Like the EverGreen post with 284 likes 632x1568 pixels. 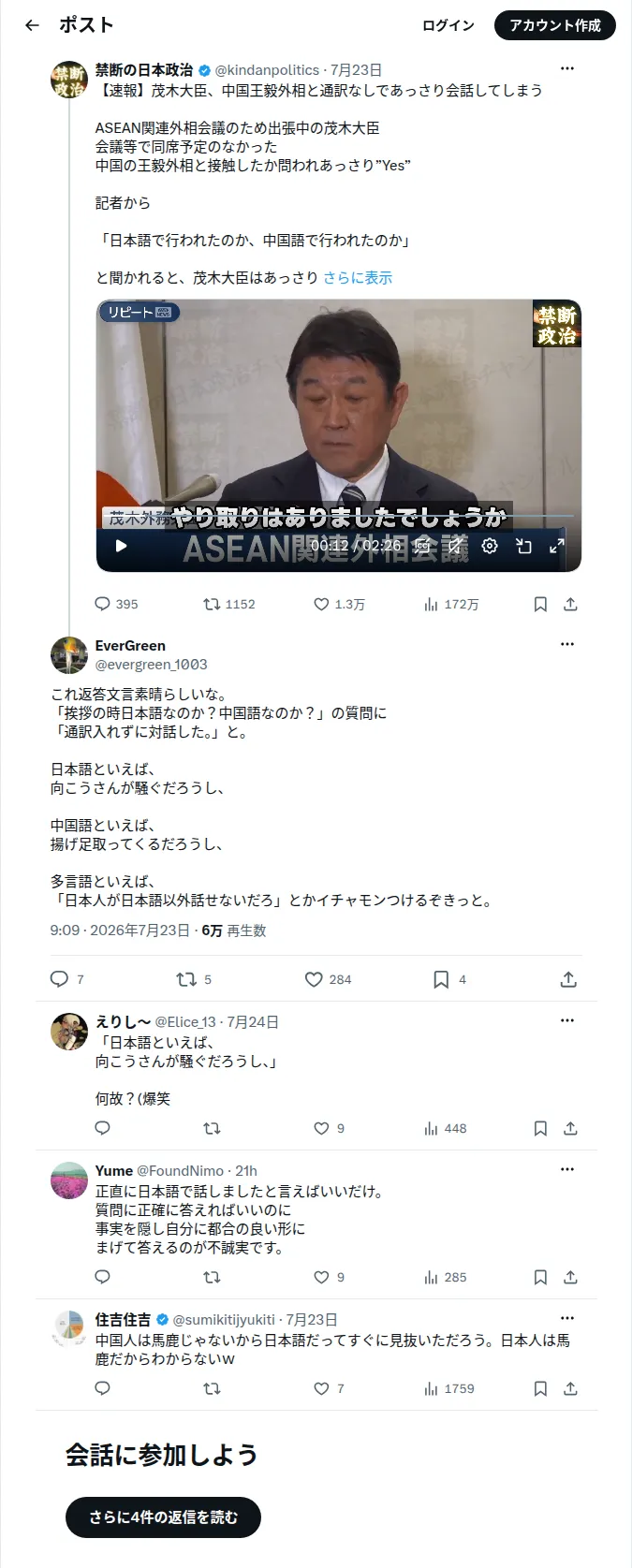[x=328, y=979]
